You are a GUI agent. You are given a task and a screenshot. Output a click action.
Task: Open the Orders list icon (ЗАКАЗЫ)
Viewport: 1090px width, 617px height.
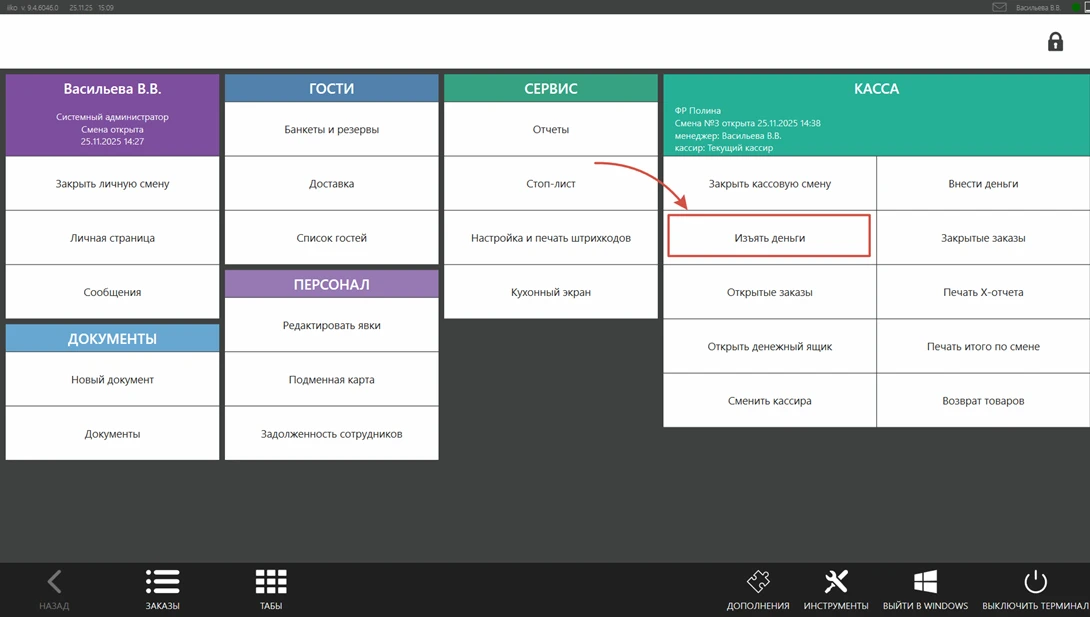(162, 582)
